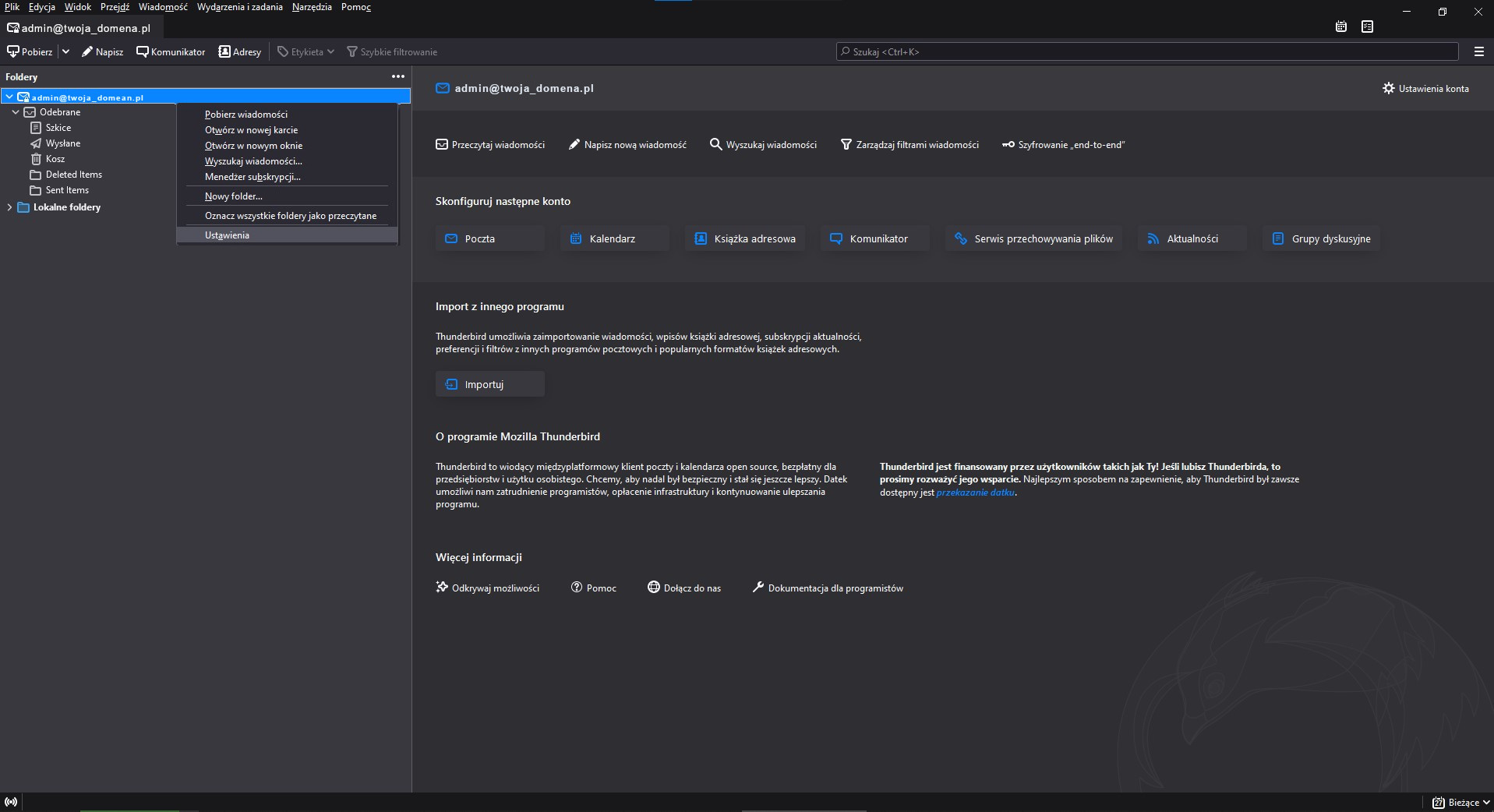Select the Szkice drafts folder
The height and width of the screenshot is (812, 1494).
click(58, 128)
